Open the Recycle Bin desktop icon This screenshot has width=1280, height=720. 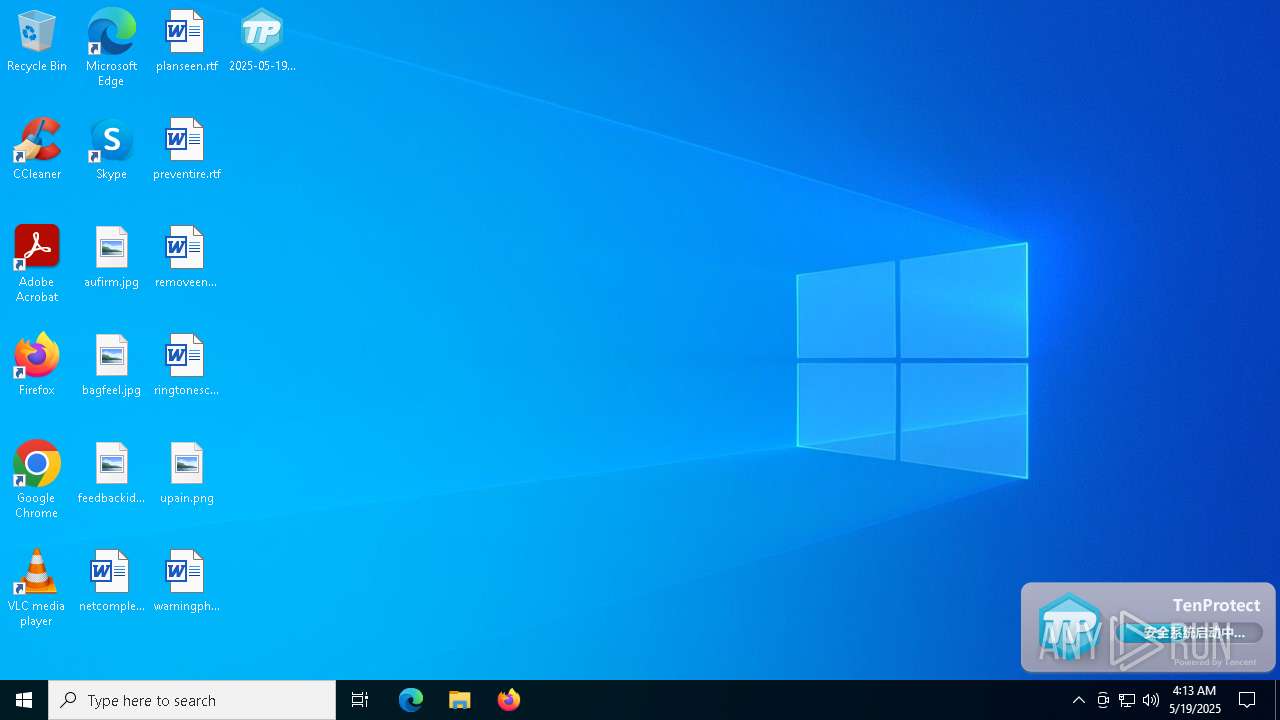(37, 41)
